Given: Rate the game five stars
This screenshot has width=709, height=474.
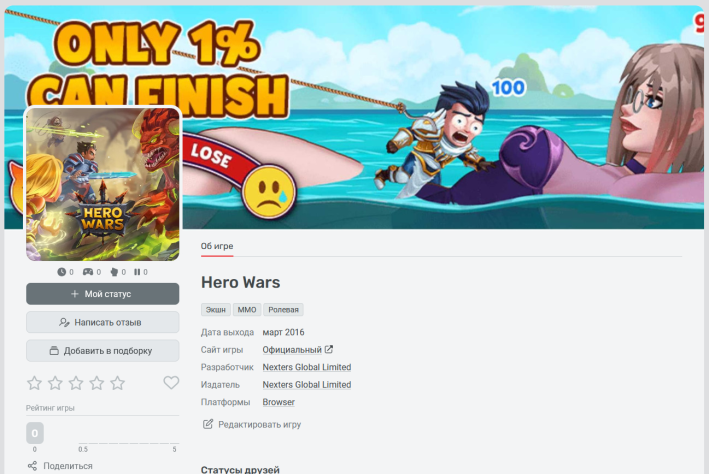Looking at the screenshot, I should pyautogui.click(x=118, y=383).
